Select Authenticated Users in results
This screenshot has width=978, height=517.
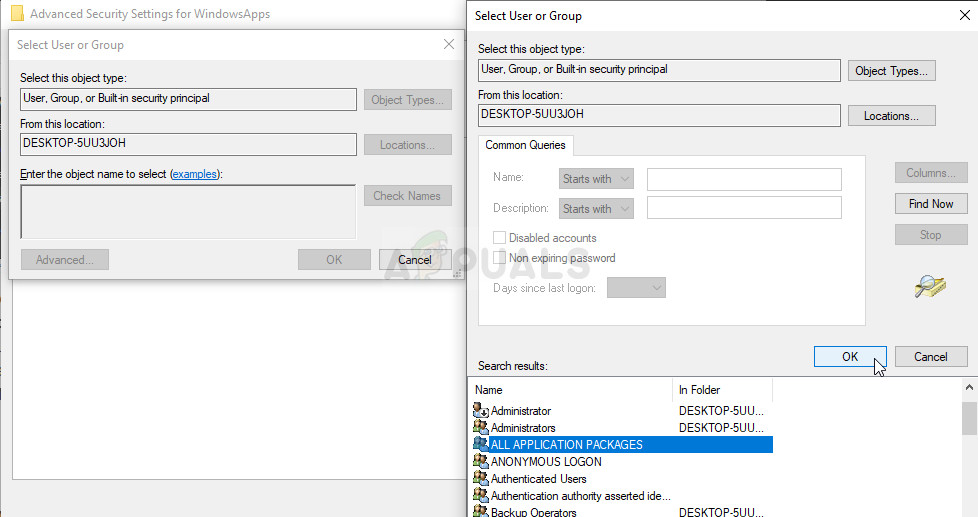click(538, 479)
